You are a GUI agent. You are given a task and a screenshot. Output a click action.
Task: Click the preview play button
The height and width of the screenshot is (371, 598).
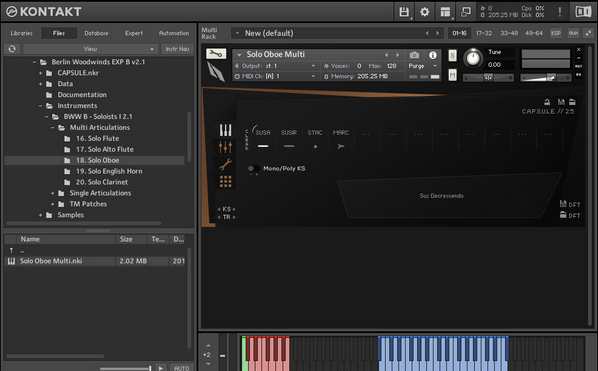point(161,368)
